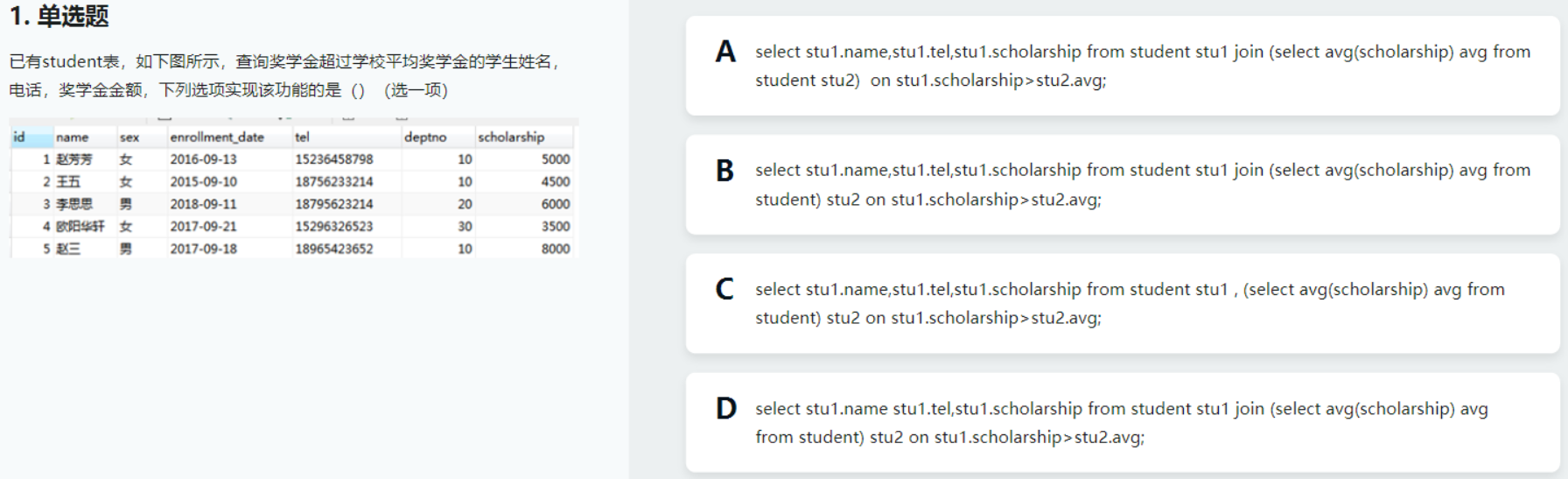Image resolution: width=1568 pixels, height=479 pixels.
Task: Click the letter C label
Action: point(725,289)
